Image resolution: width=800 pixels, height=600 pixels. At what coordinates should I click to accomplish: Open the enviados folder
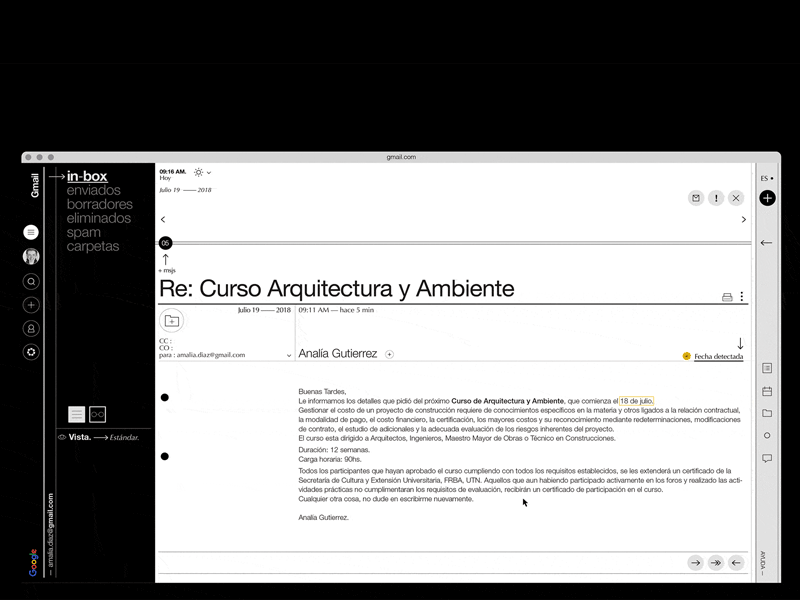(93, 190)
